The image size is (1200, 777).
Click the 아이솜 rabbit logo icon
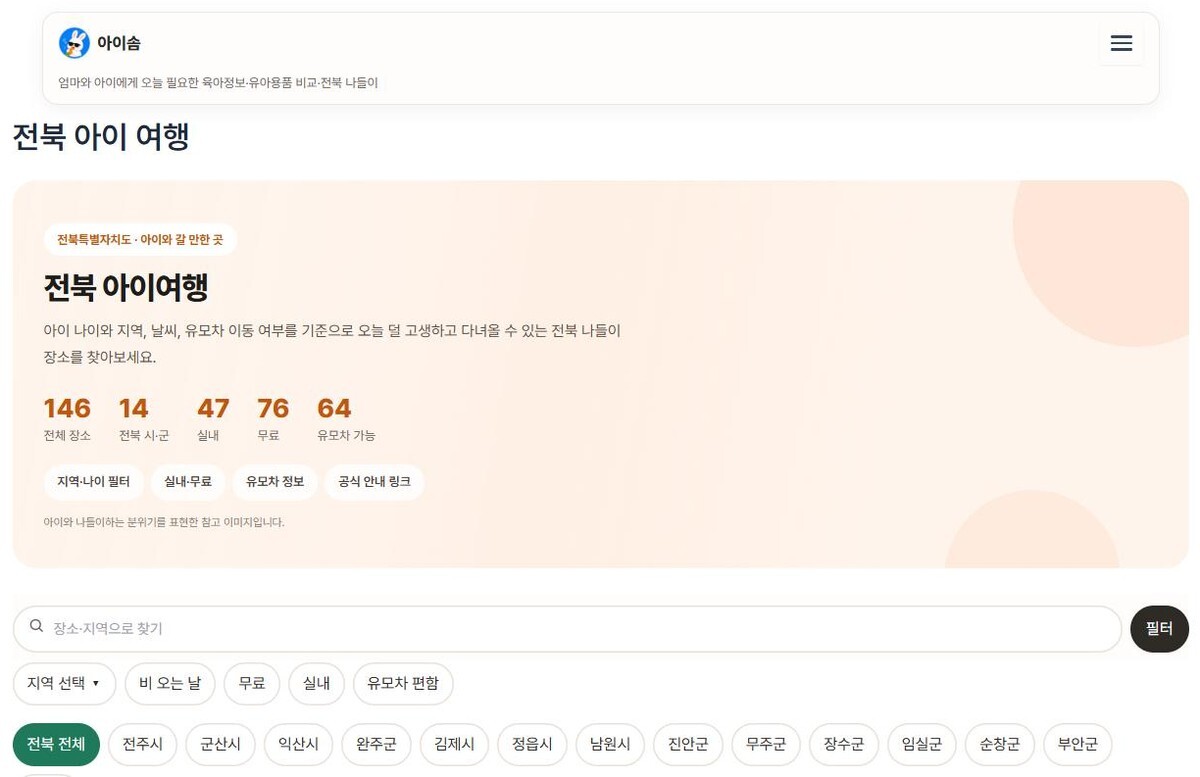74,43
